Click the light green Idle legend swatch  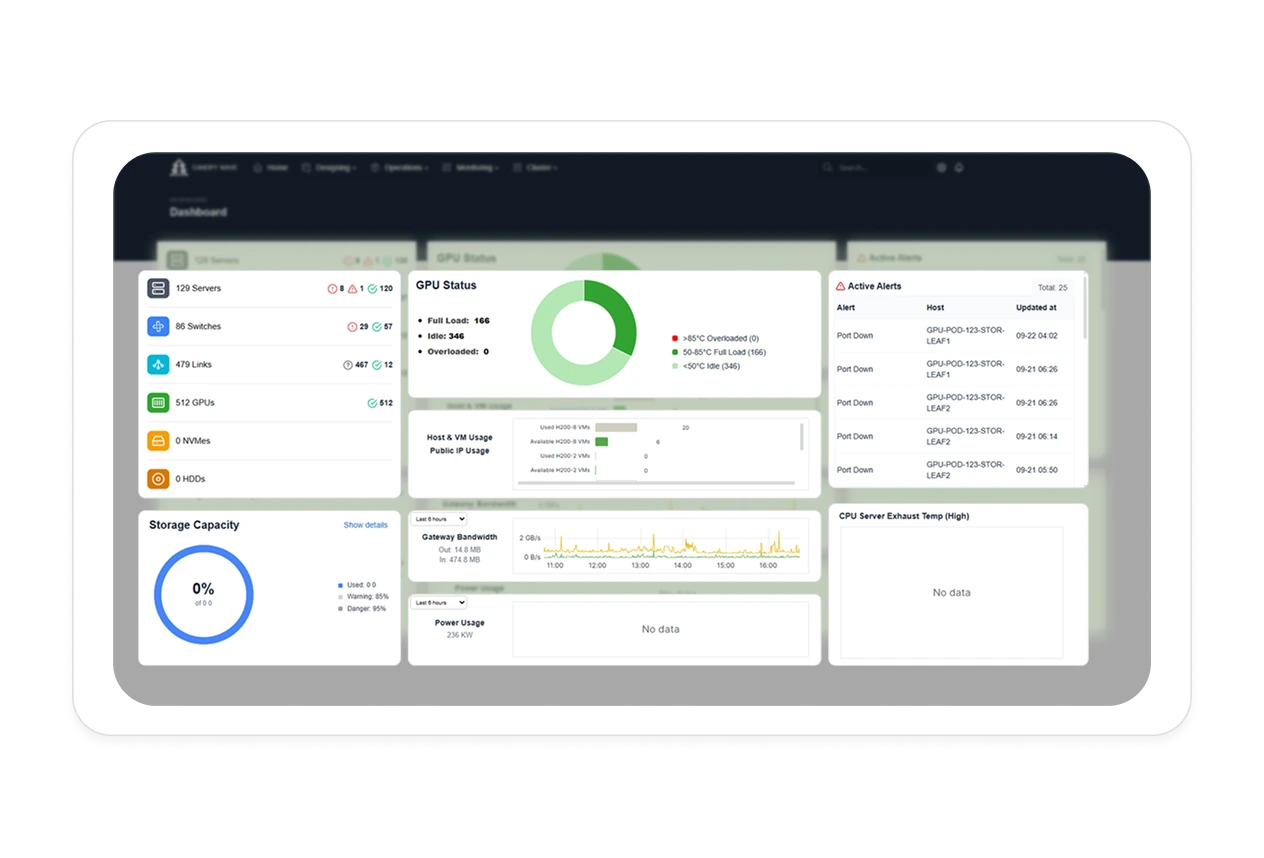coord(675,366)
